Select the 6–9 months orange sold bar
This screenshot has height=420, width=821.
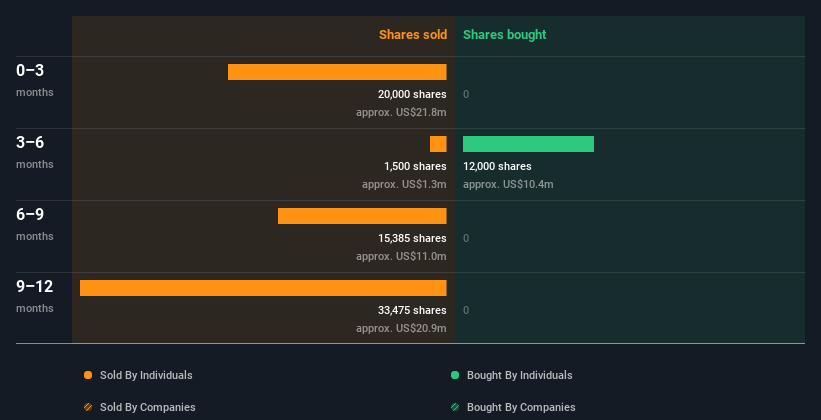pyautogui.click(x=362, y=216)
